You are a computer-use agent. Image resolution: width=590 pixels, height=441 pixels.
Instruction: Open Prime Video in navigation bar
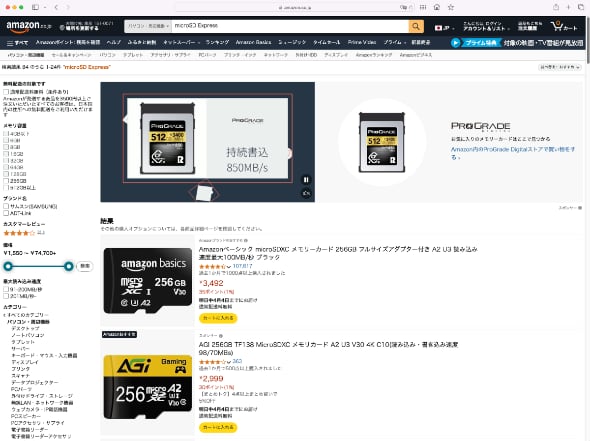tap(362, 43)
